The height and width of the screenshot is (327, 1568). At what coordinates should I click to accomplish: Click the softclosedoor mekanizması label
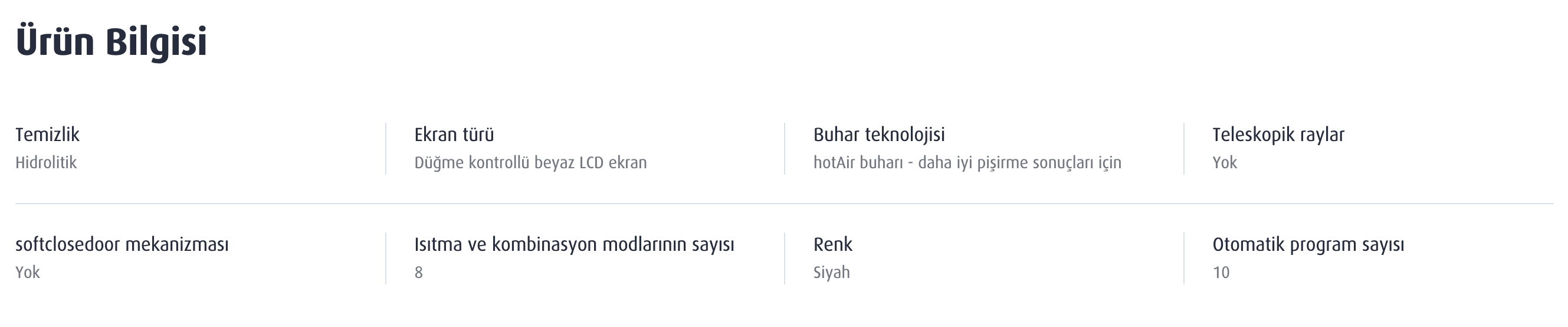(122, 244)
